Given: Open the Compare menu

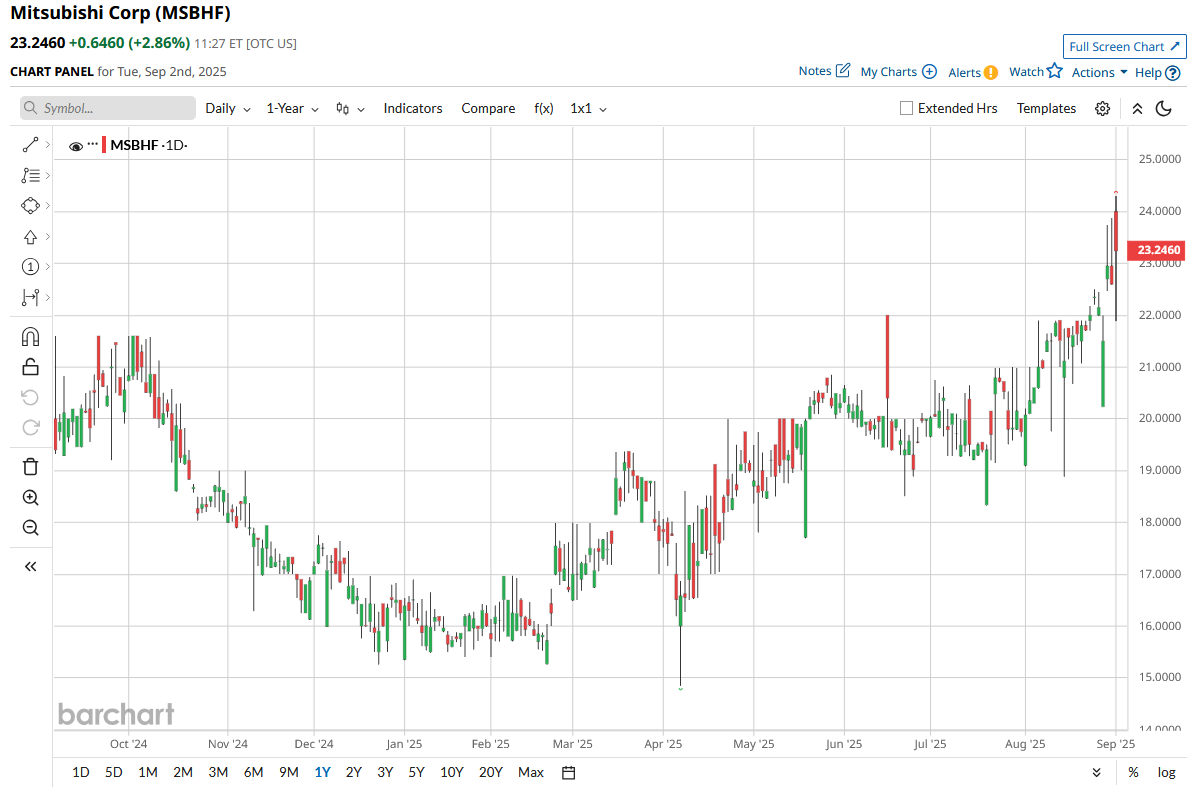Looking at the screenshot, I should pyautogui.click(x=488, y=108).
